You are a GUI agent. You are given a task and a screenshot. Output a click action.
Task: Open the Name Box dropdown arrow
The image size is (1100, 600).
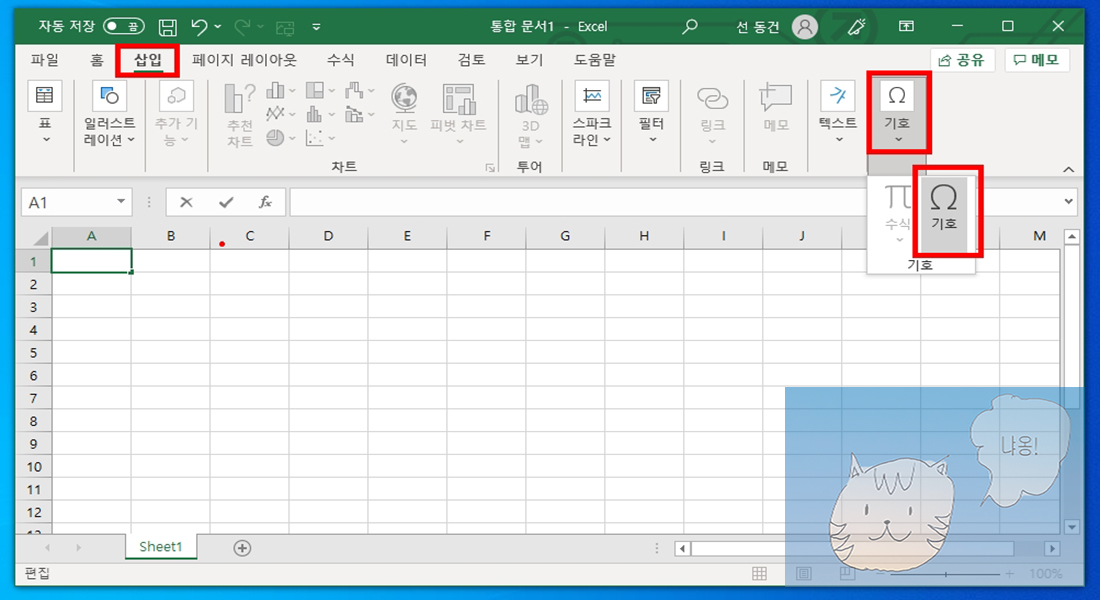121,202
